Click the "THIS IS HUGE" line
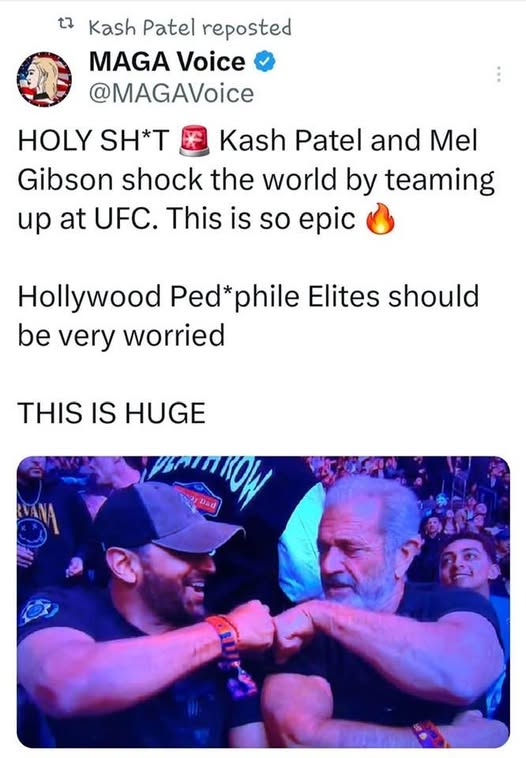Screen dimensions: 526x758 click(x=112, y=413)
